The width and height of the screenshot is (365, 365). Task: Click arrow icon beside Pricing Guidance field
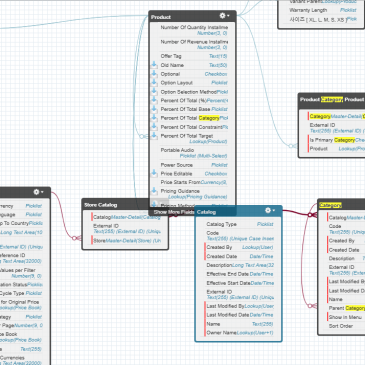tap(154, 191)
